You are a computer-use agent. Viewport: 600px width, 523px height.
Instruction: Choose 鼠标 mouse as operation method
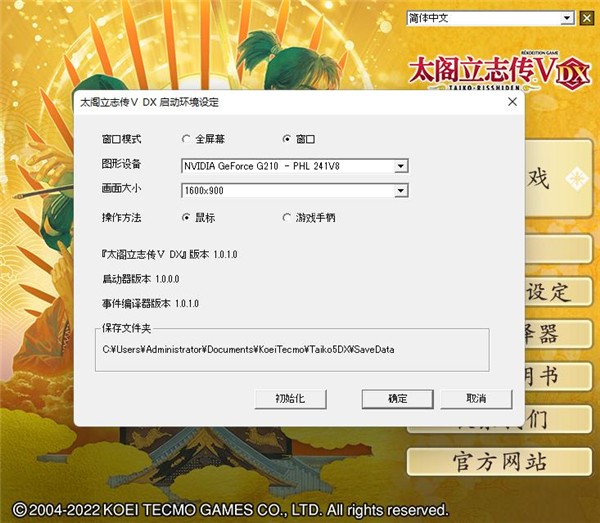click(186, 218)
